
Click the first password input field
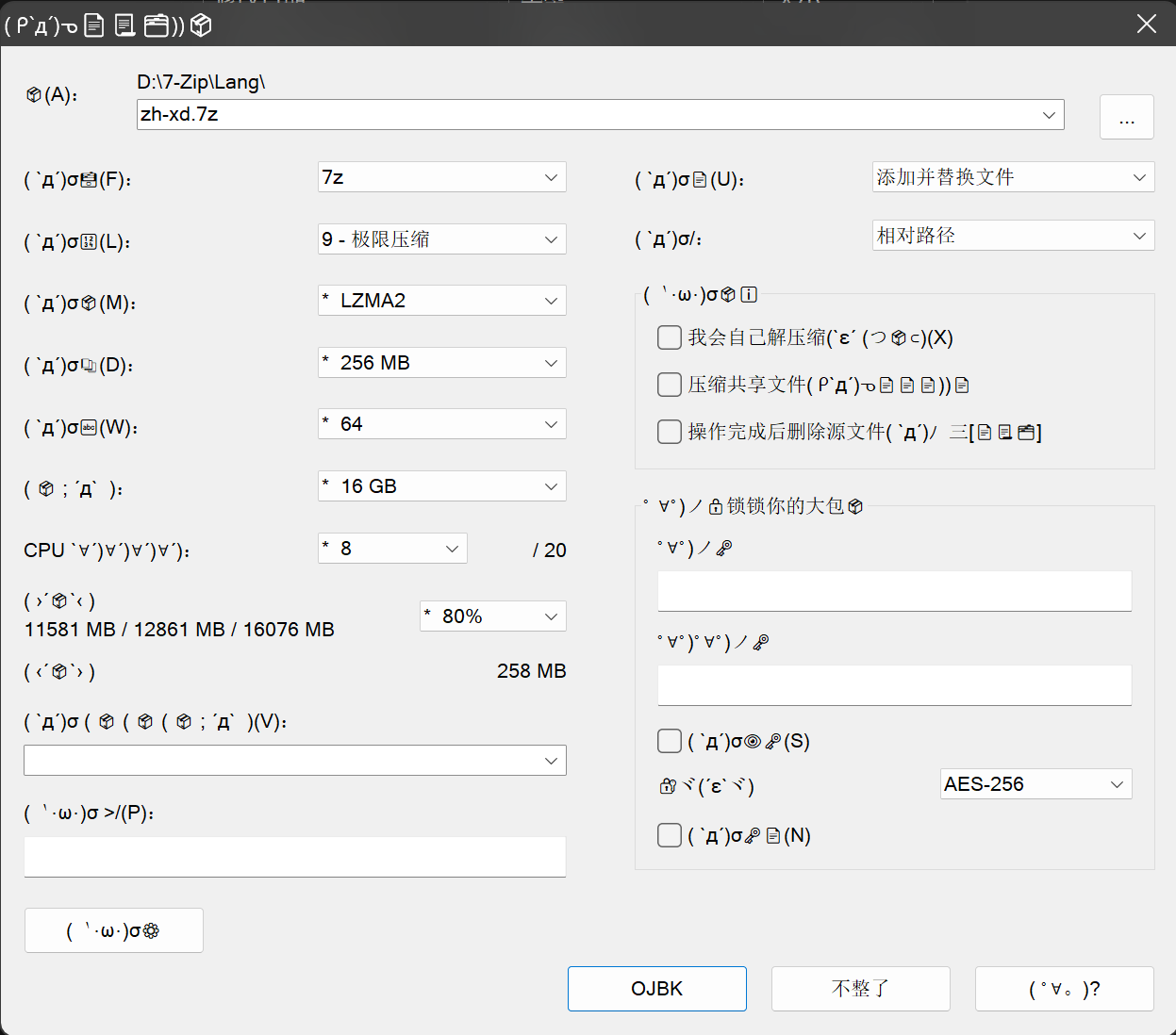(x=894, y=591)
